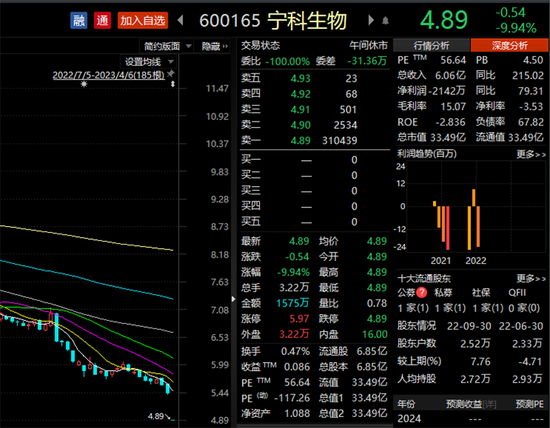This screenshot has height=428, width=550.
Task: Click the stock code 600165
Action: tap(230, 21)
